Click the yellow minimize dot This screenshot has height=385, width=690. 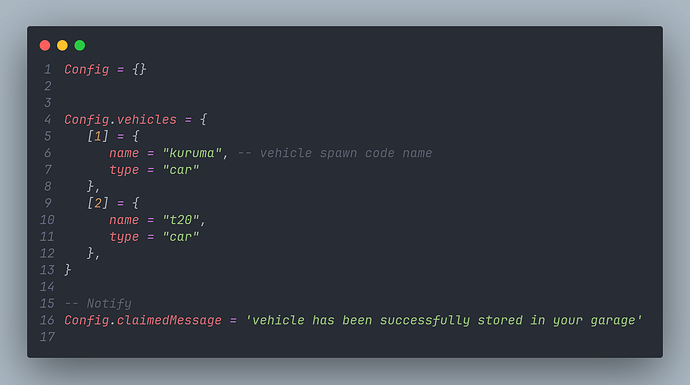coord(62,45)
